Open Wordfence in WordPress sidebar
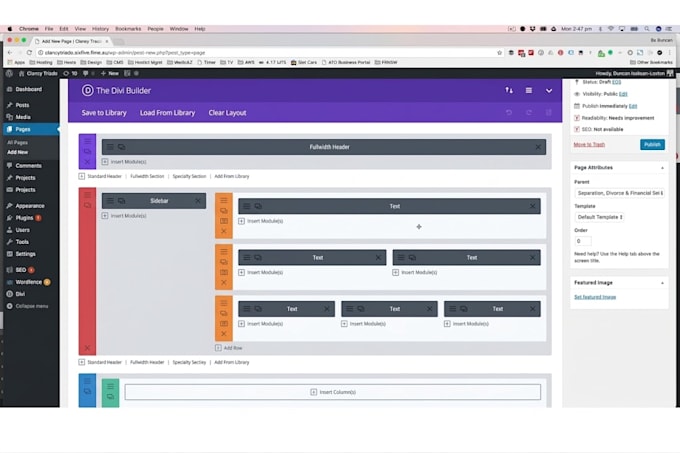The height and width of the screenshot is (453, 680). (x=29, y=282)
